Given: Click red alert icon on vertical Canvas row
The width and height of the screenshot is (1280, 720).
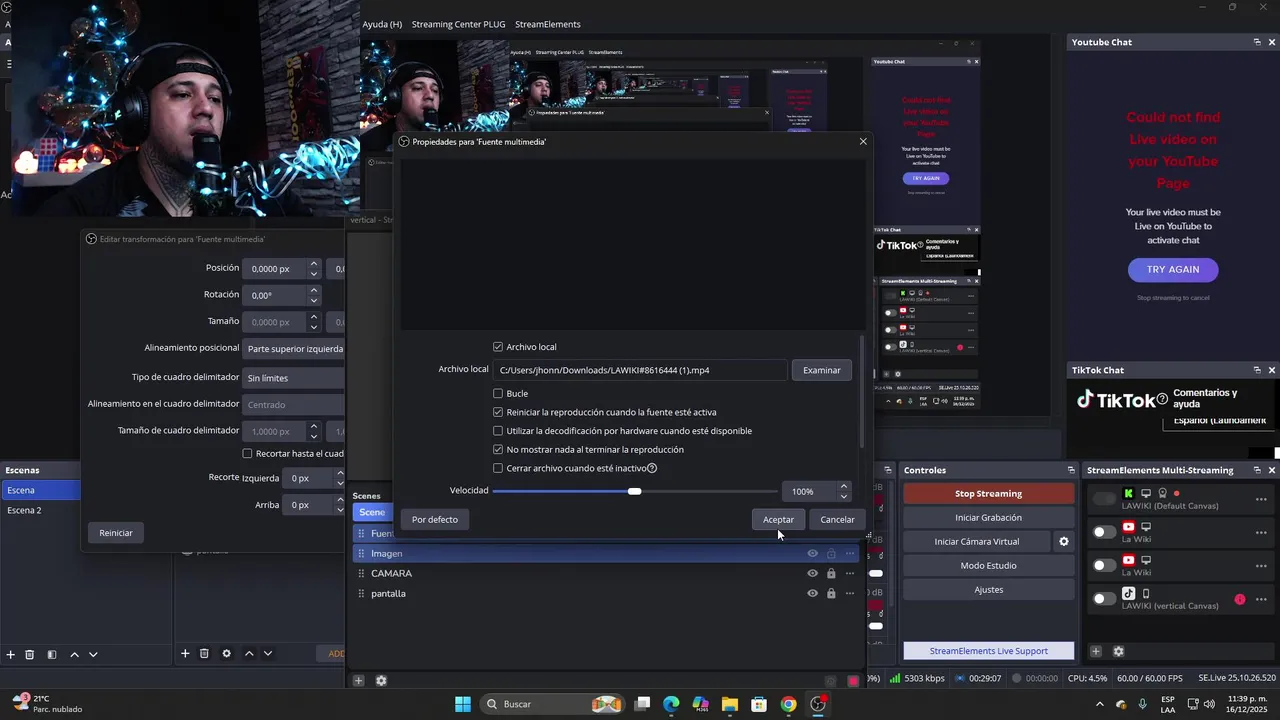Looking at the screenshot, I should 1240,599.
